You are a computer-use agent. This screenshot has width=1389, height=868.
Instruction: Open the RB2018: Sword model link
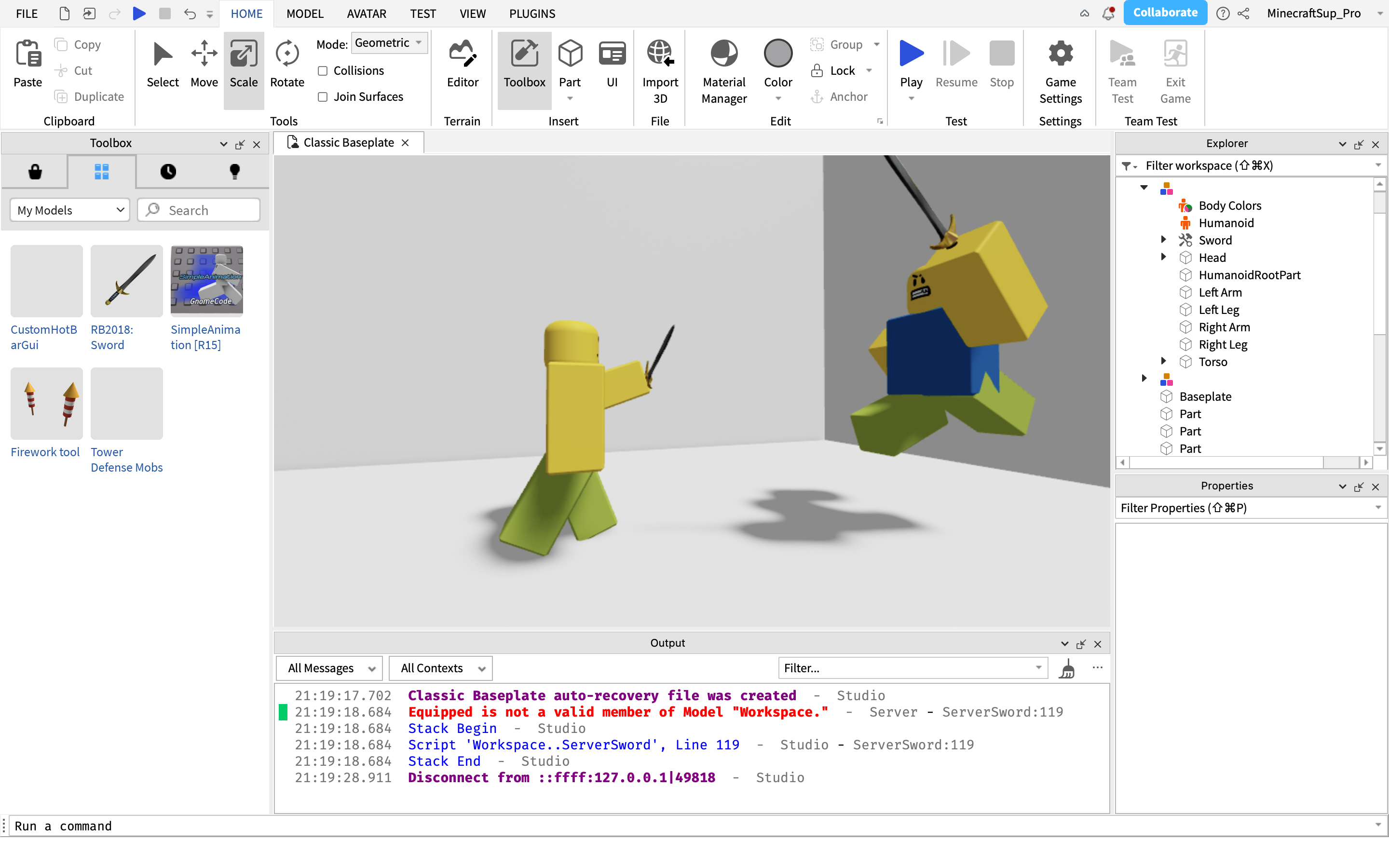[112, 337]
